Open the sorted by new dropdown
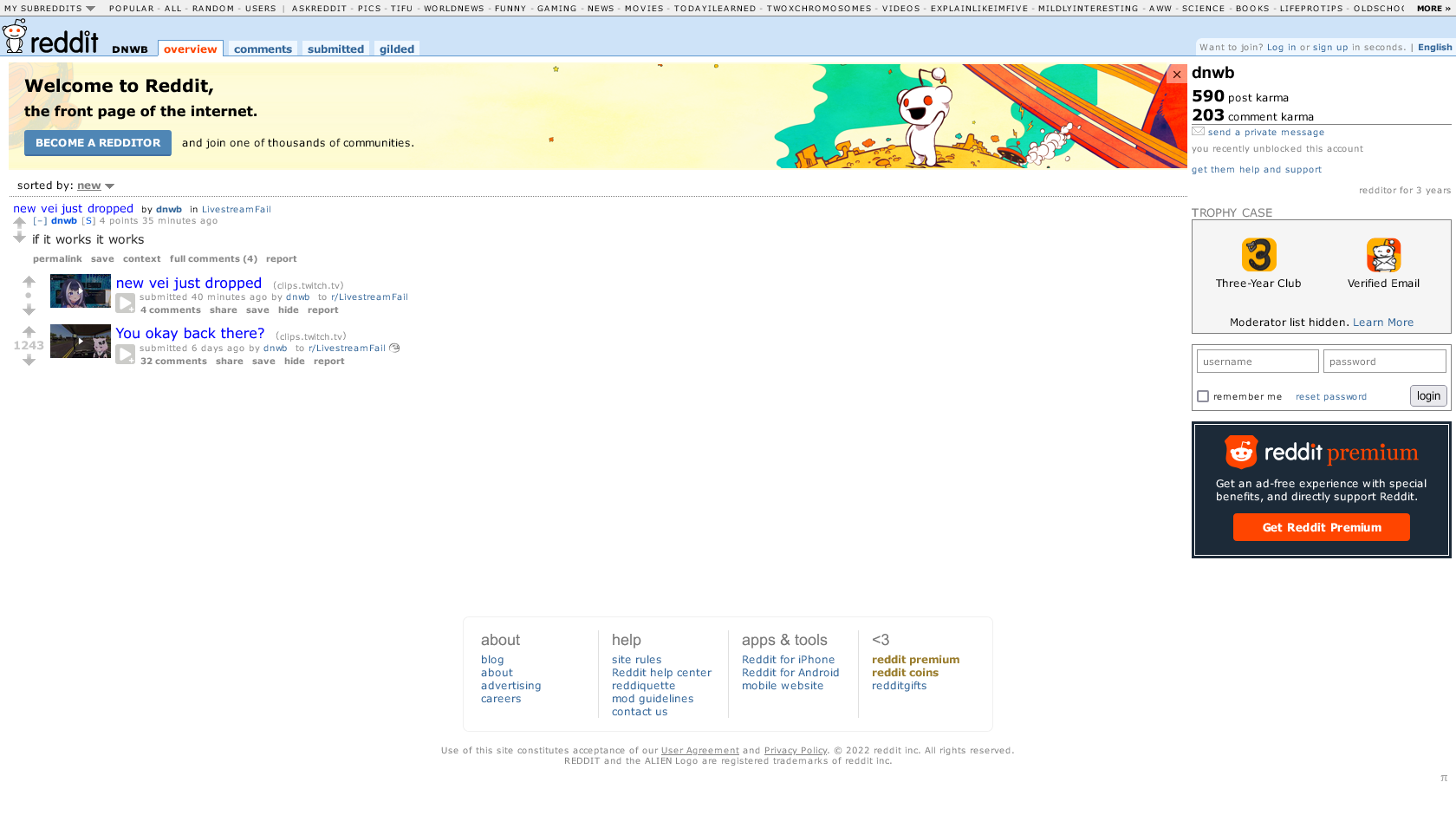1456x828 pixels. pos(95,186)
